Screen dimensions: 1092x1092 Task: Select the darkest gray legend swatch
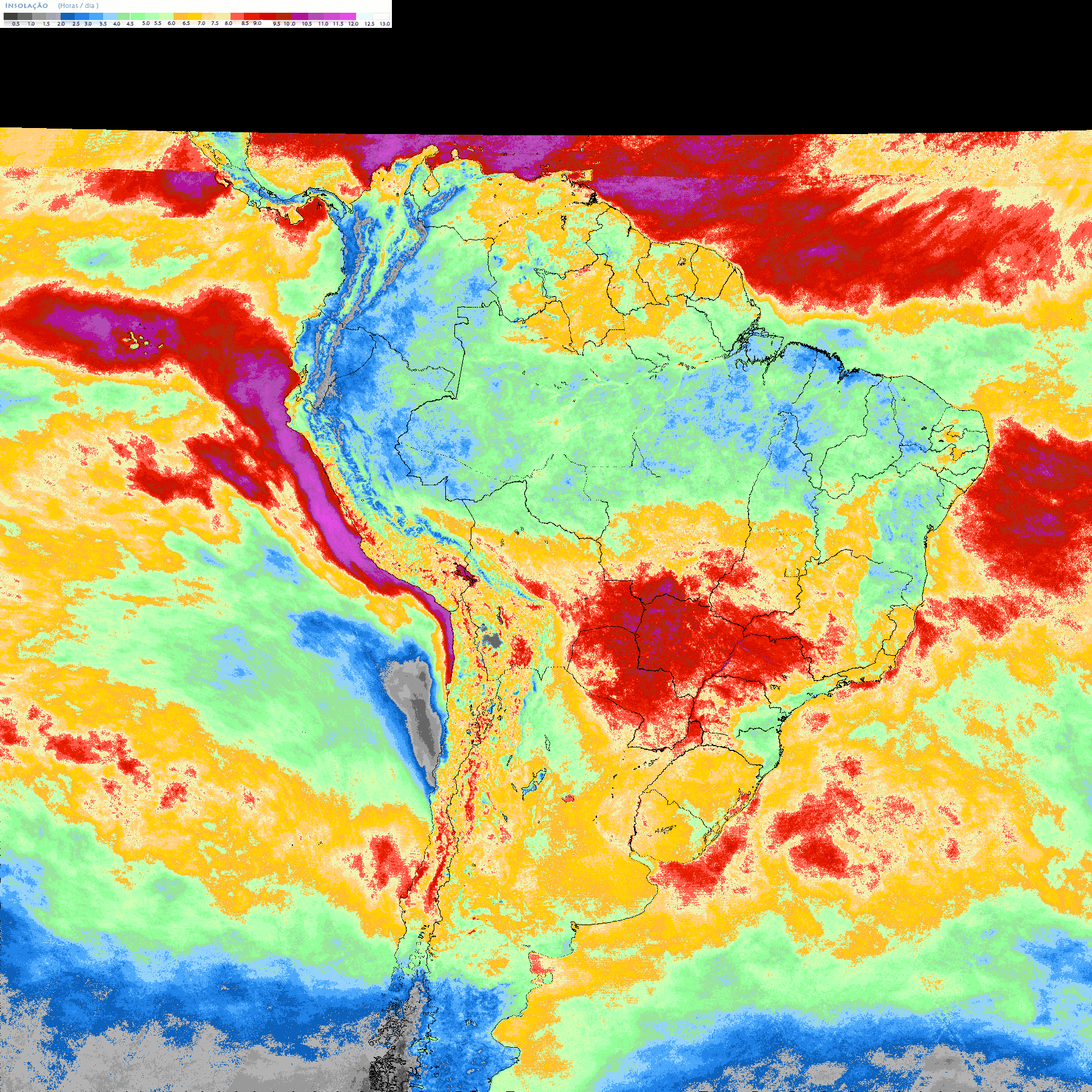pyautogui.click(x=10, y=16)
